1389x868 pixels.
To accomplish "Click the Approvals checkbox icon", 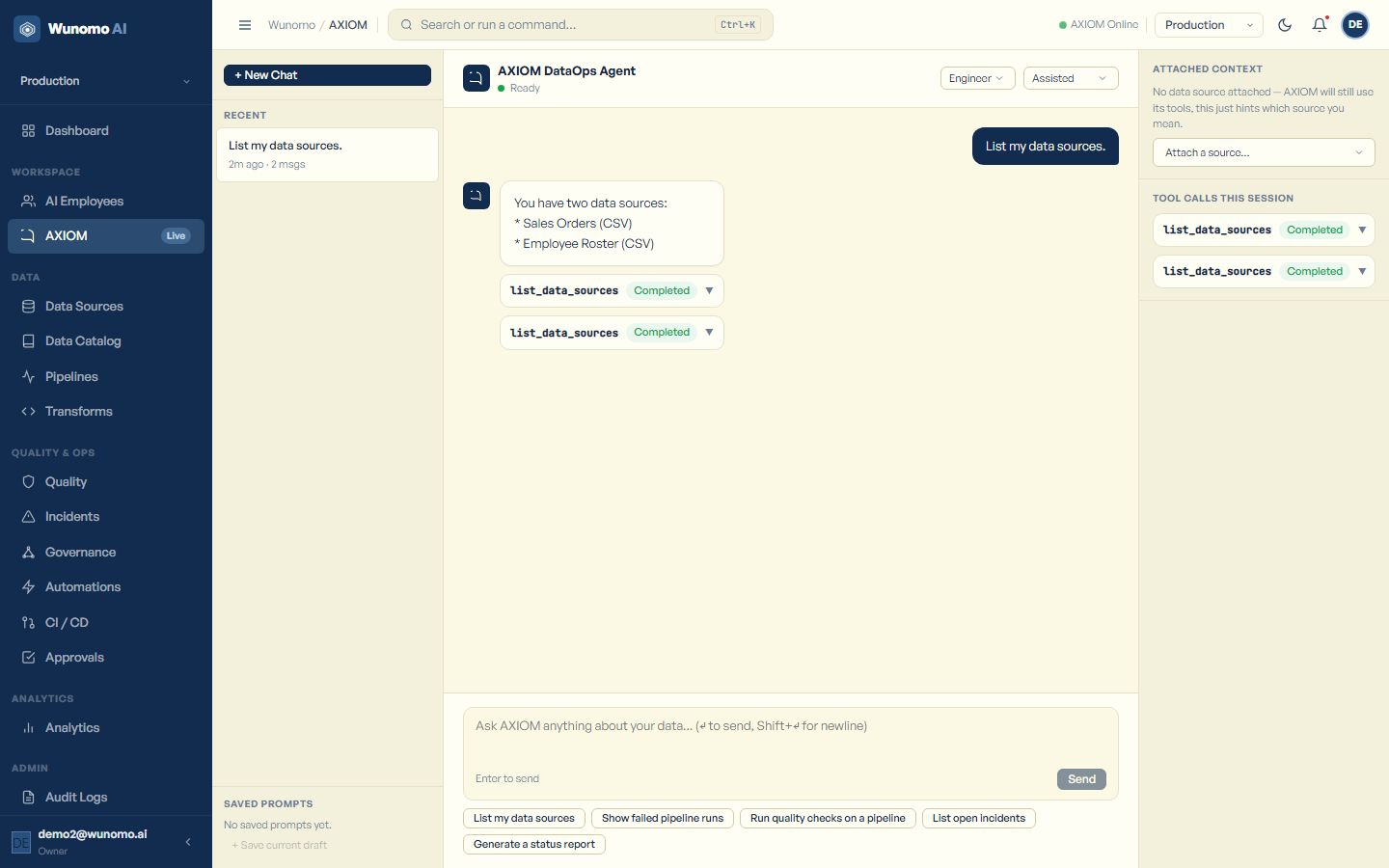I will coord(28,658).
